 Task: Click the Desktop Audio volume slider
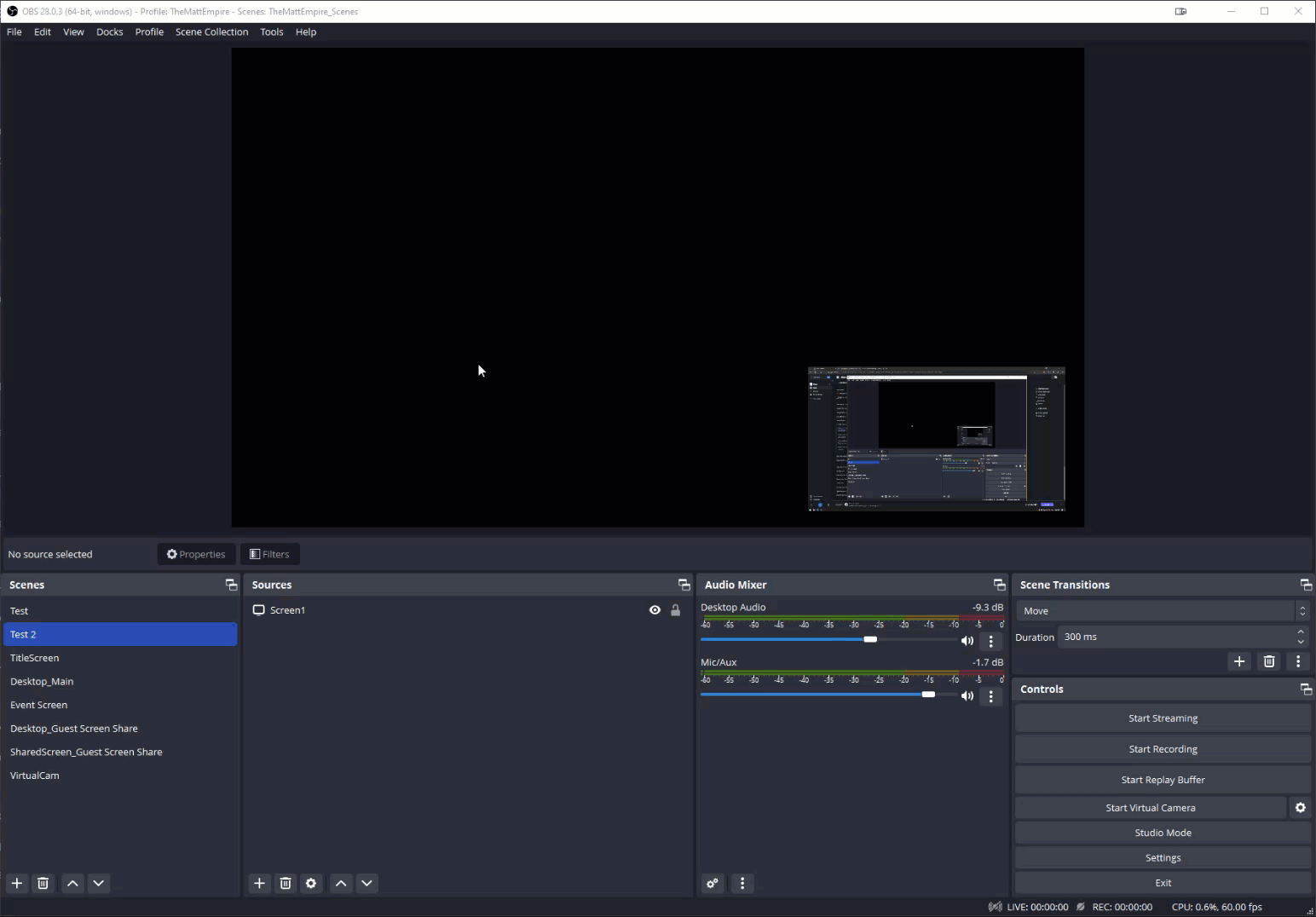[869, 639]
